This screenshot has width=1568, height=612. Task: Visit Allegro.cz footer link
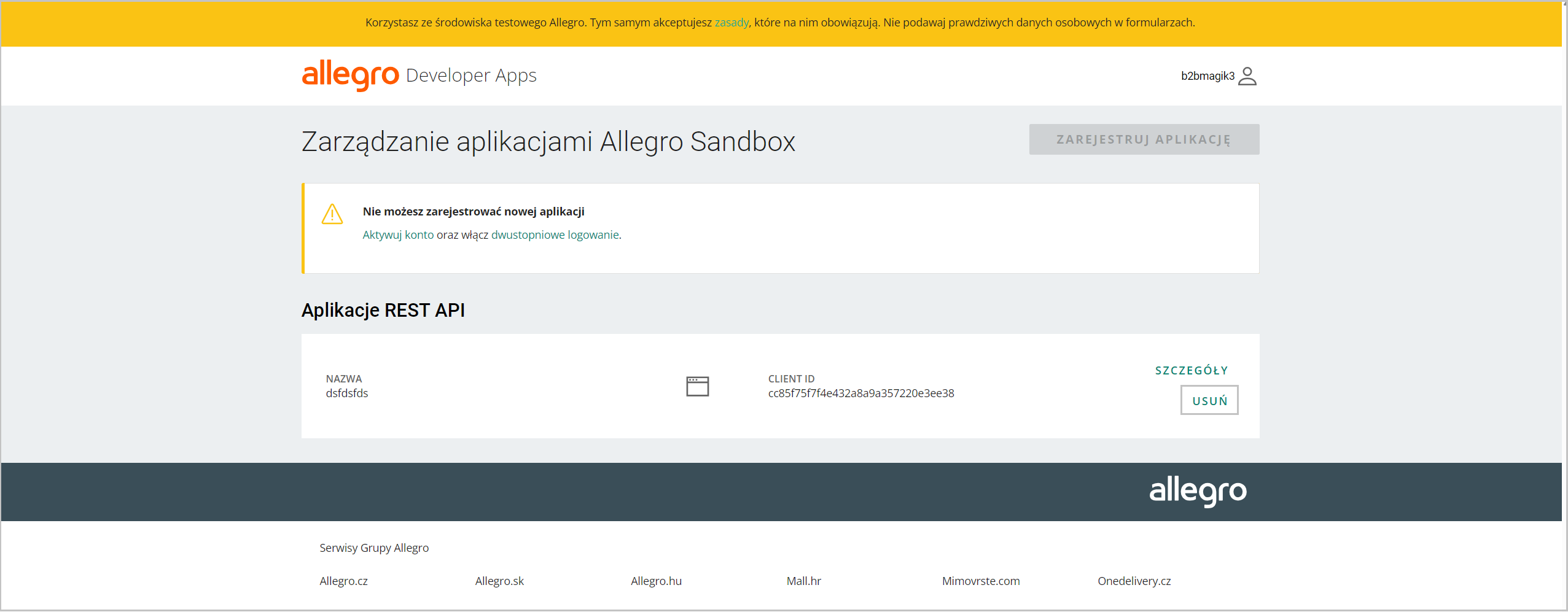[343, 581]
